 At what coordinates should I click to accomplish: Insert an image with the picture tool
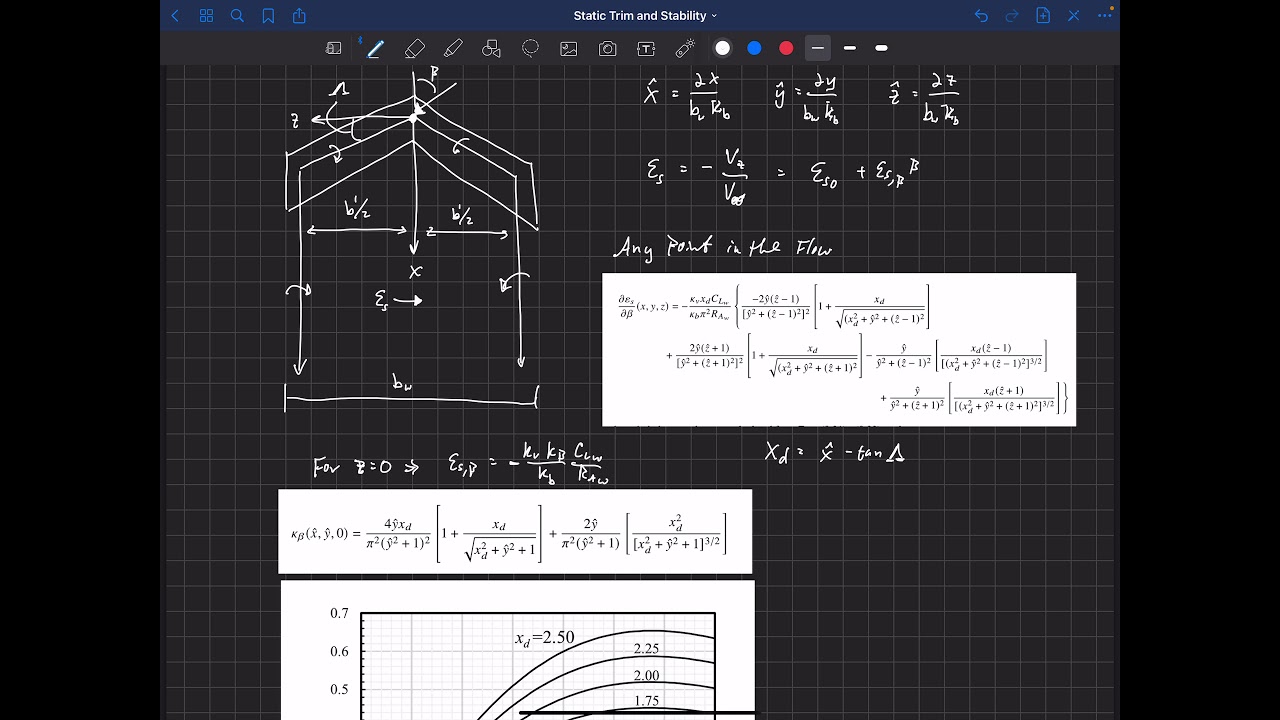pos(569,48)
